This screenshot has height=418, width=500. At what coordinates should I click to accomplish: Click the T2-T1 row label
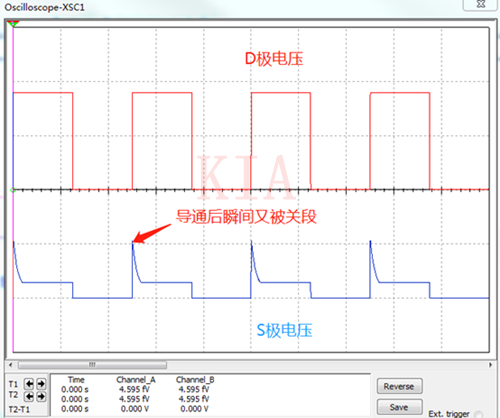click(x=19, y=409)
